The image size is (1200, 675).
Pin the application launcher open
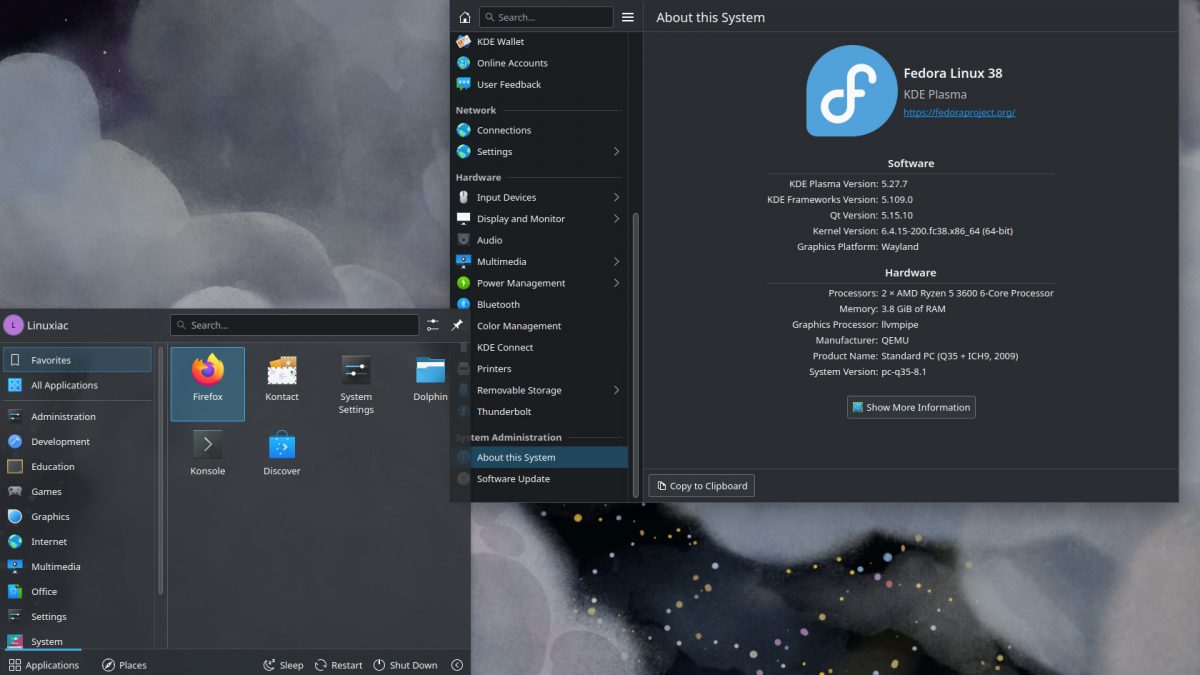457,325
